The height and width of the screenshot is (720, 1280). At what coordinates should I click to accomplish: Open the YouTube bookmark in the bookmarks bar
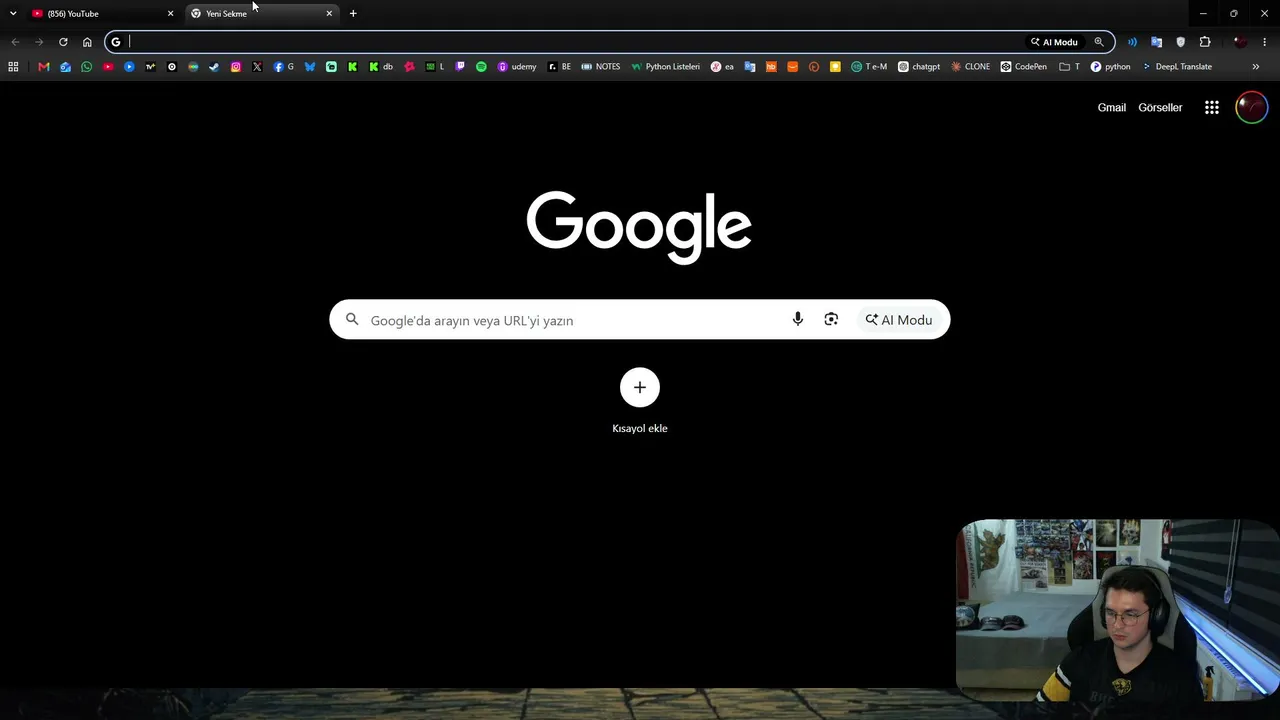pos(108,67)
